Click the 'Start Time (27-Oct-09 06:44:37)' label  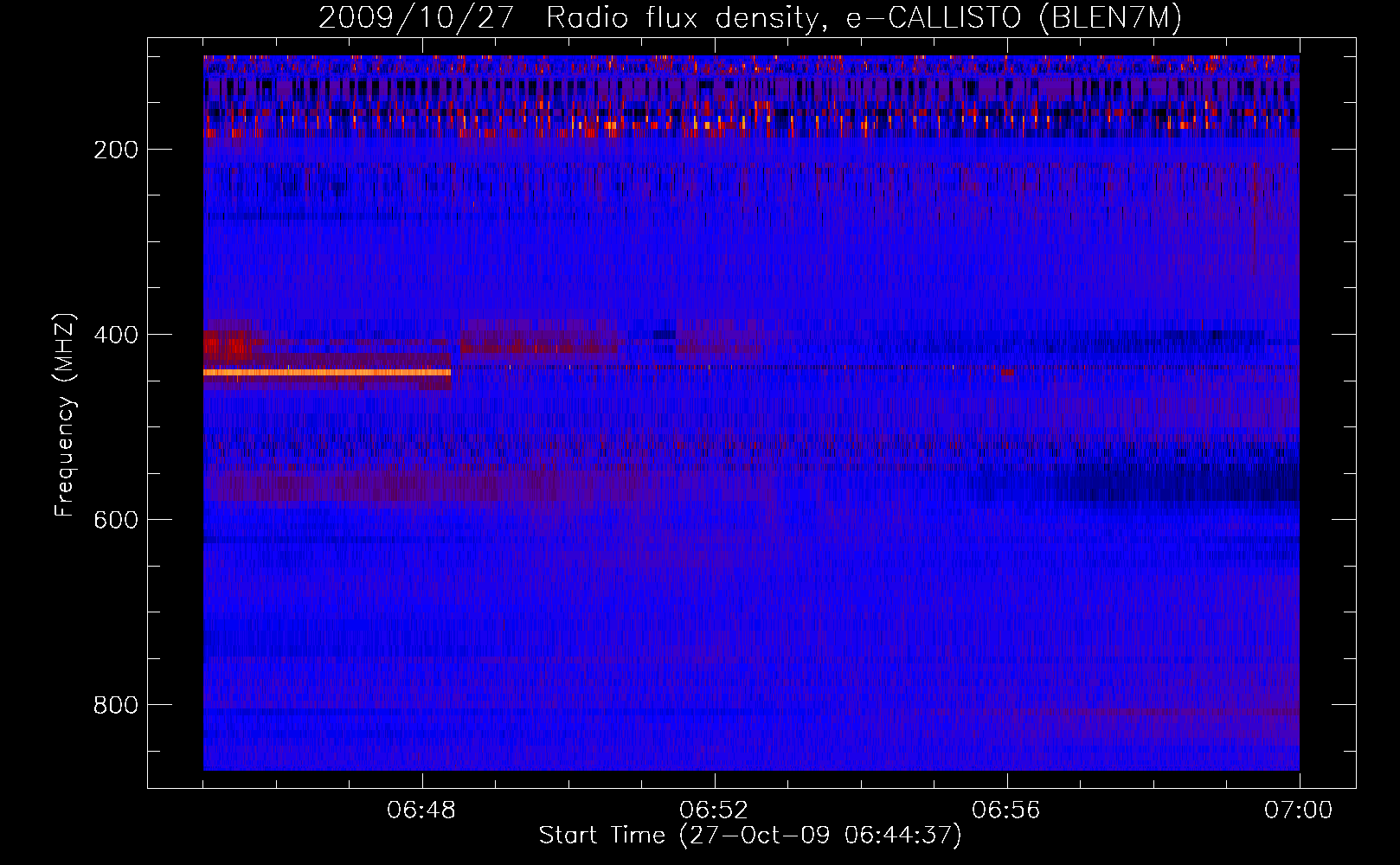[x=750, y=836]
